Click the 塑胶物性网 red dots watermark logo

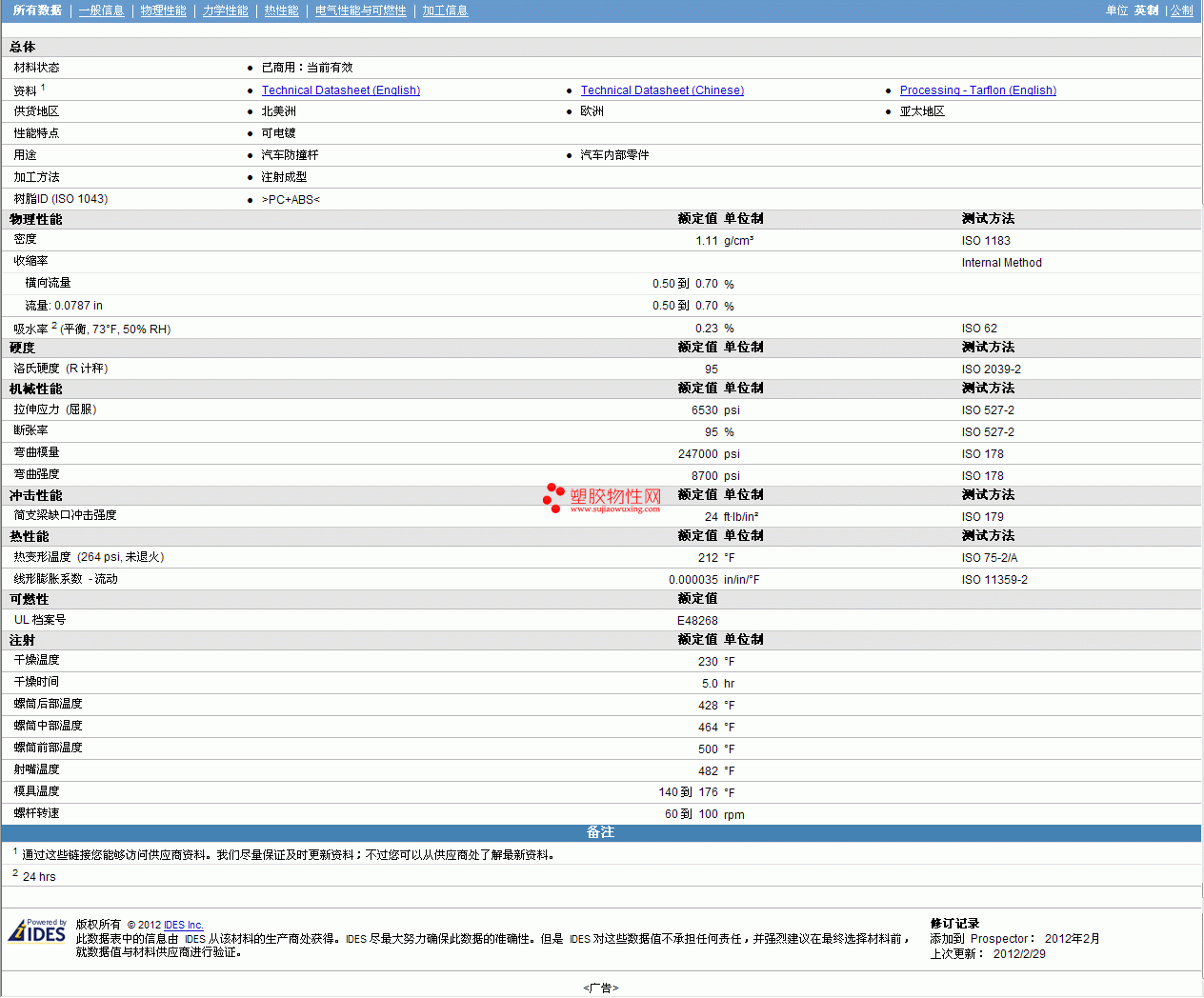[x=553, y=497]
